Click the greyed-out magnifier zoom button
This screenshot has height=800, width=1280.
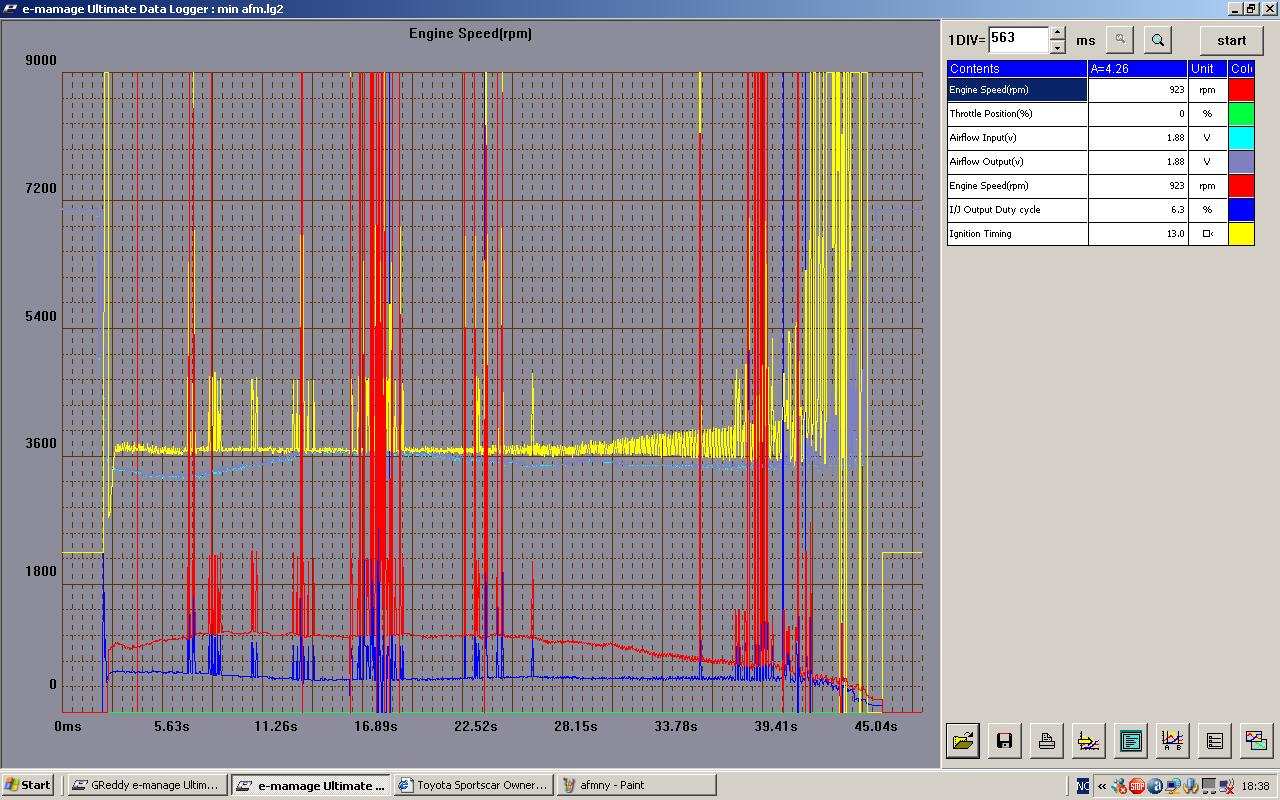coord(1120,40)
